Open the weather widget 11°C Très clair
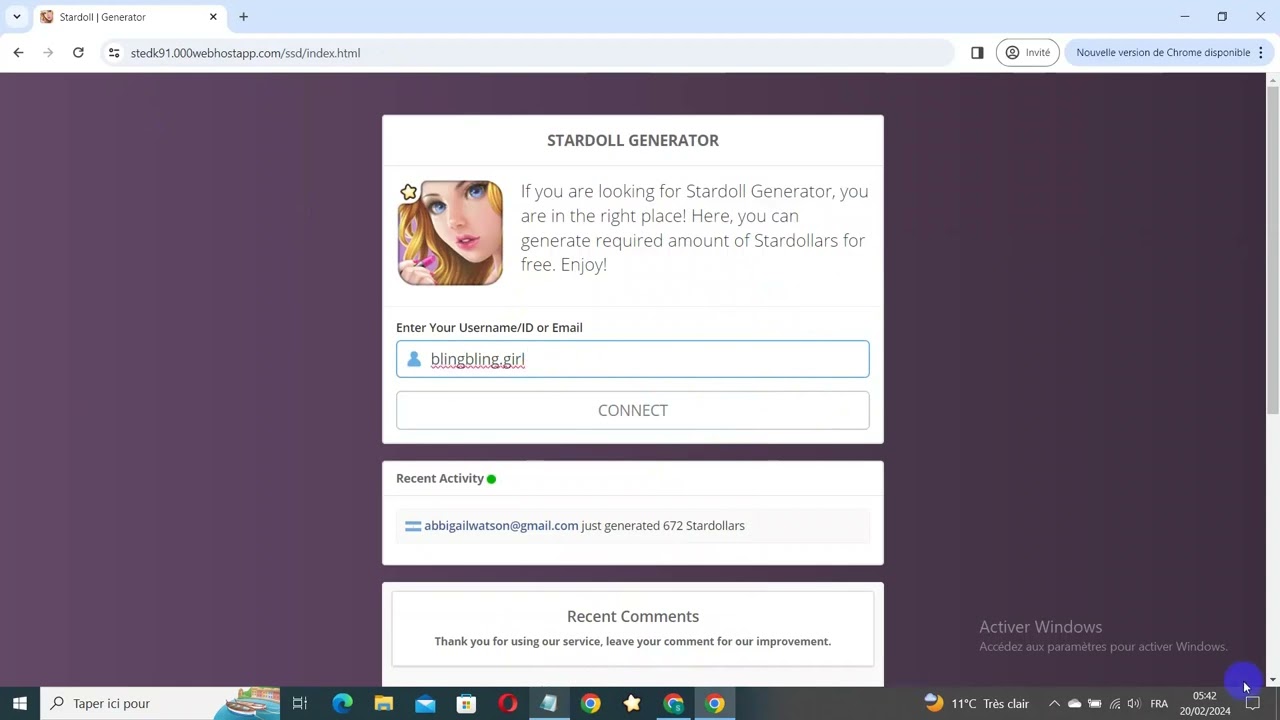 pyautogui.click(x=976, y=704)
